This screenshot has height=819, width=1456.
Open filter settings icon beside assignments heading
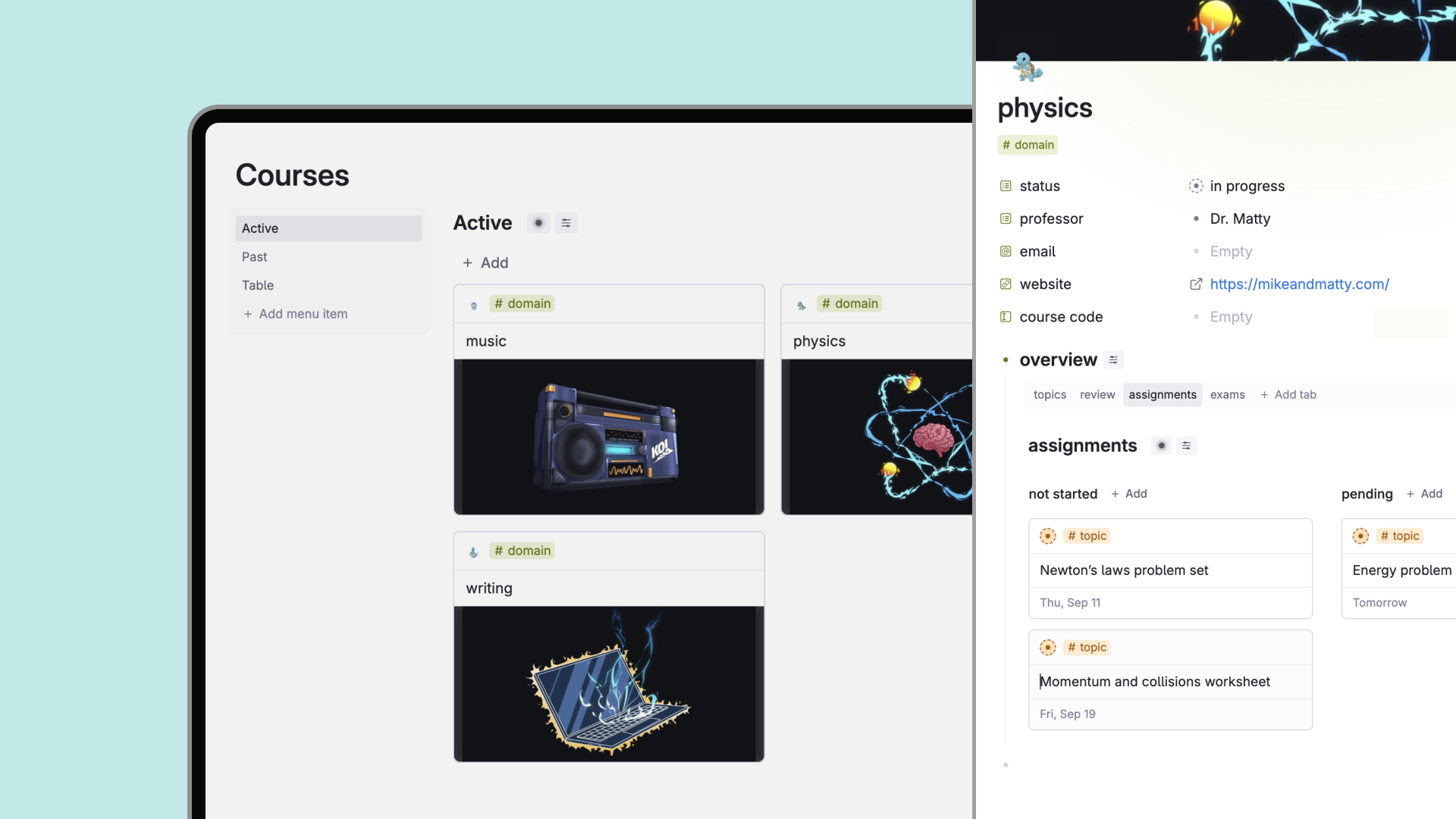1186,445
